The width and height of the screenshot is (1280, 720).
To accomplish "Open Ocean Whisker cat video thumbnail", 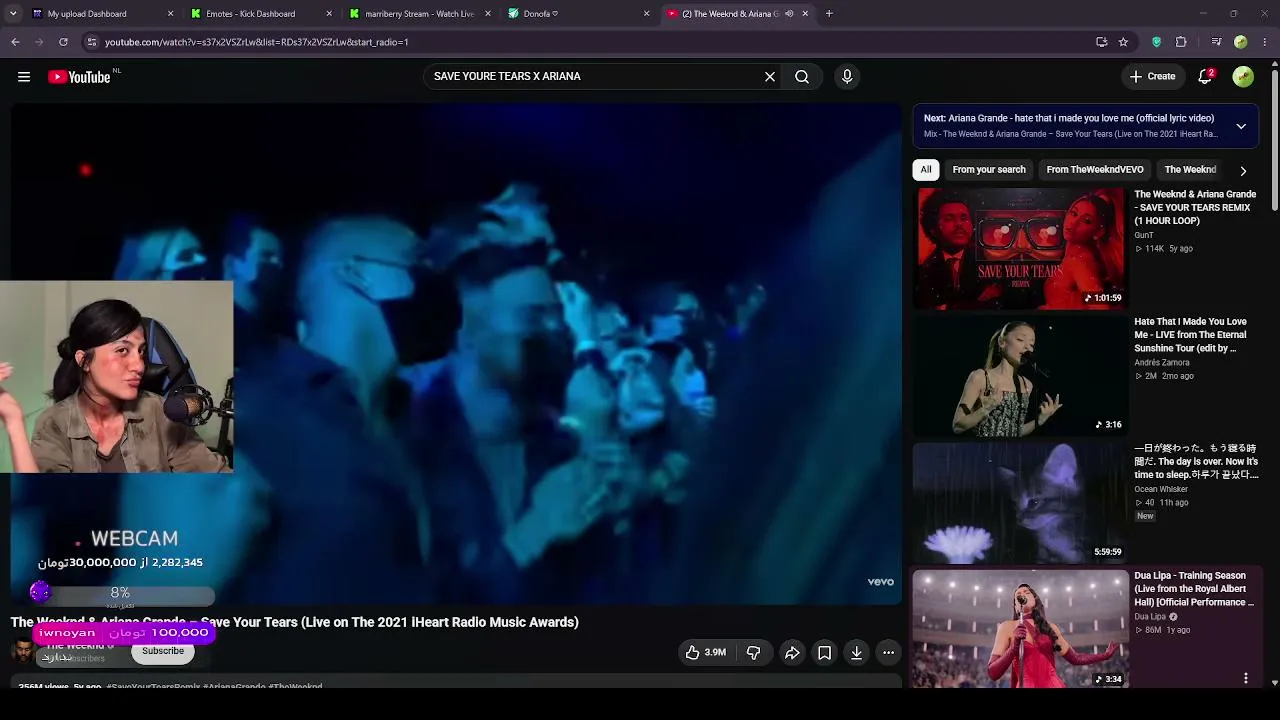I will click(x=1021, y=503).
